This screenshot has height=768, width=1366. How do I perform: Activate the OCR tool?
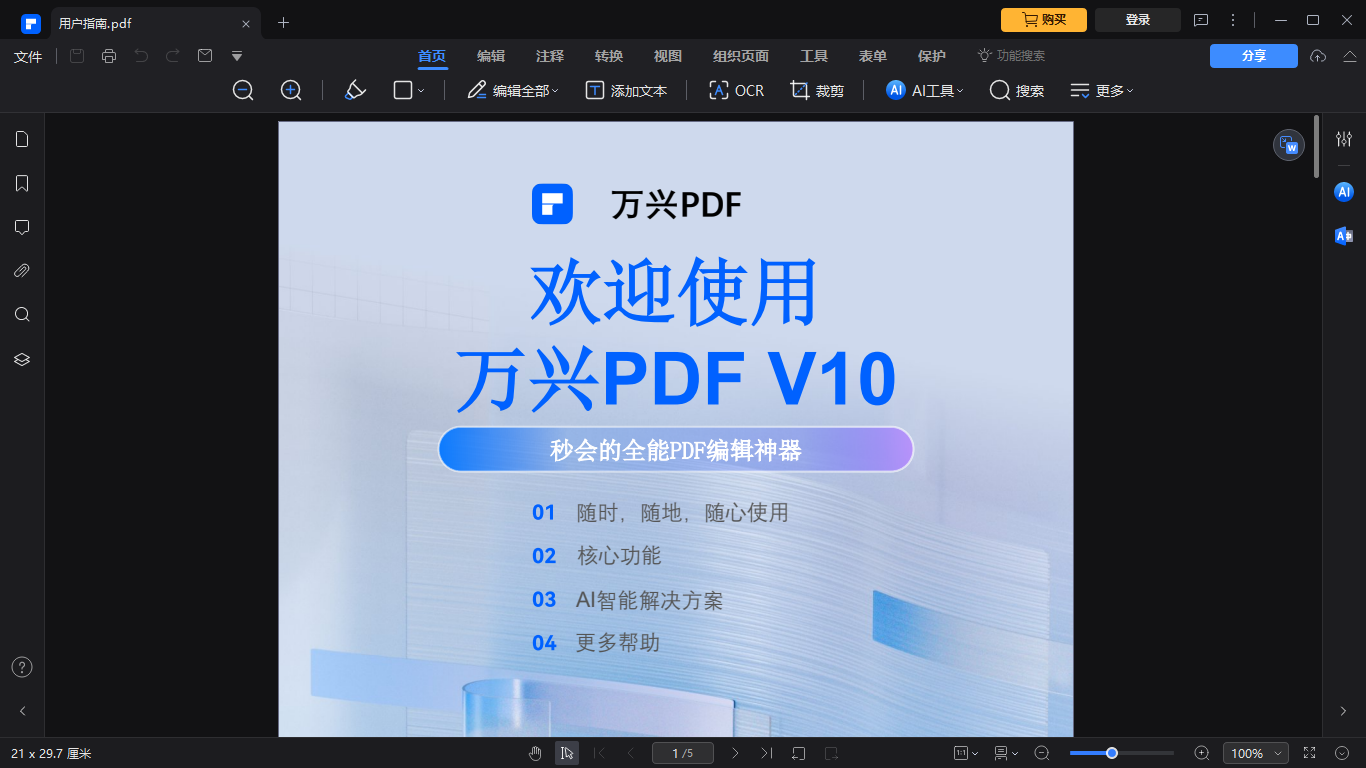coord(736,90)
